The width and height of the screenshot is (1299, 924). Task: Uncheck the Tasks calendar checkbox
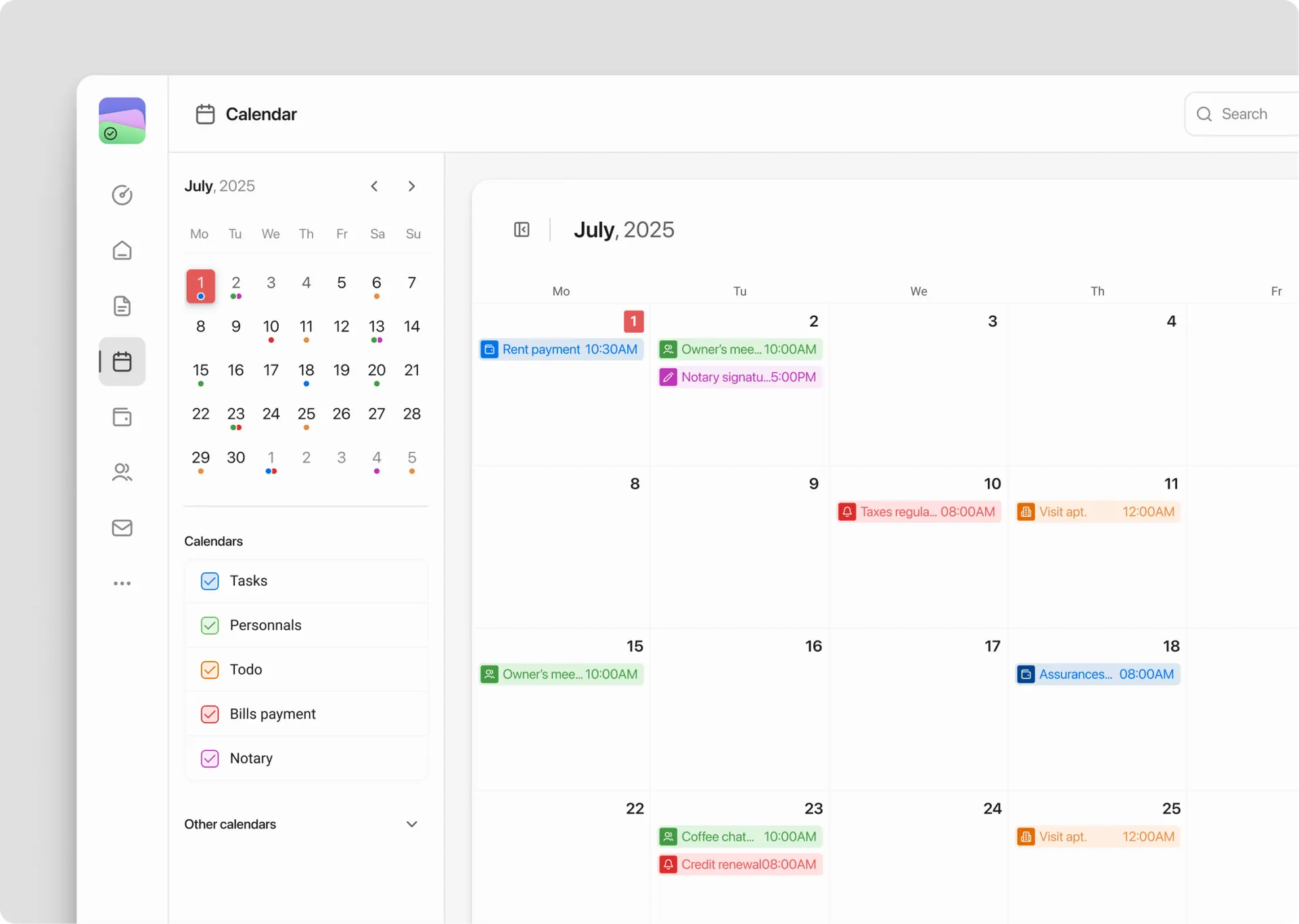click(210, 581)
